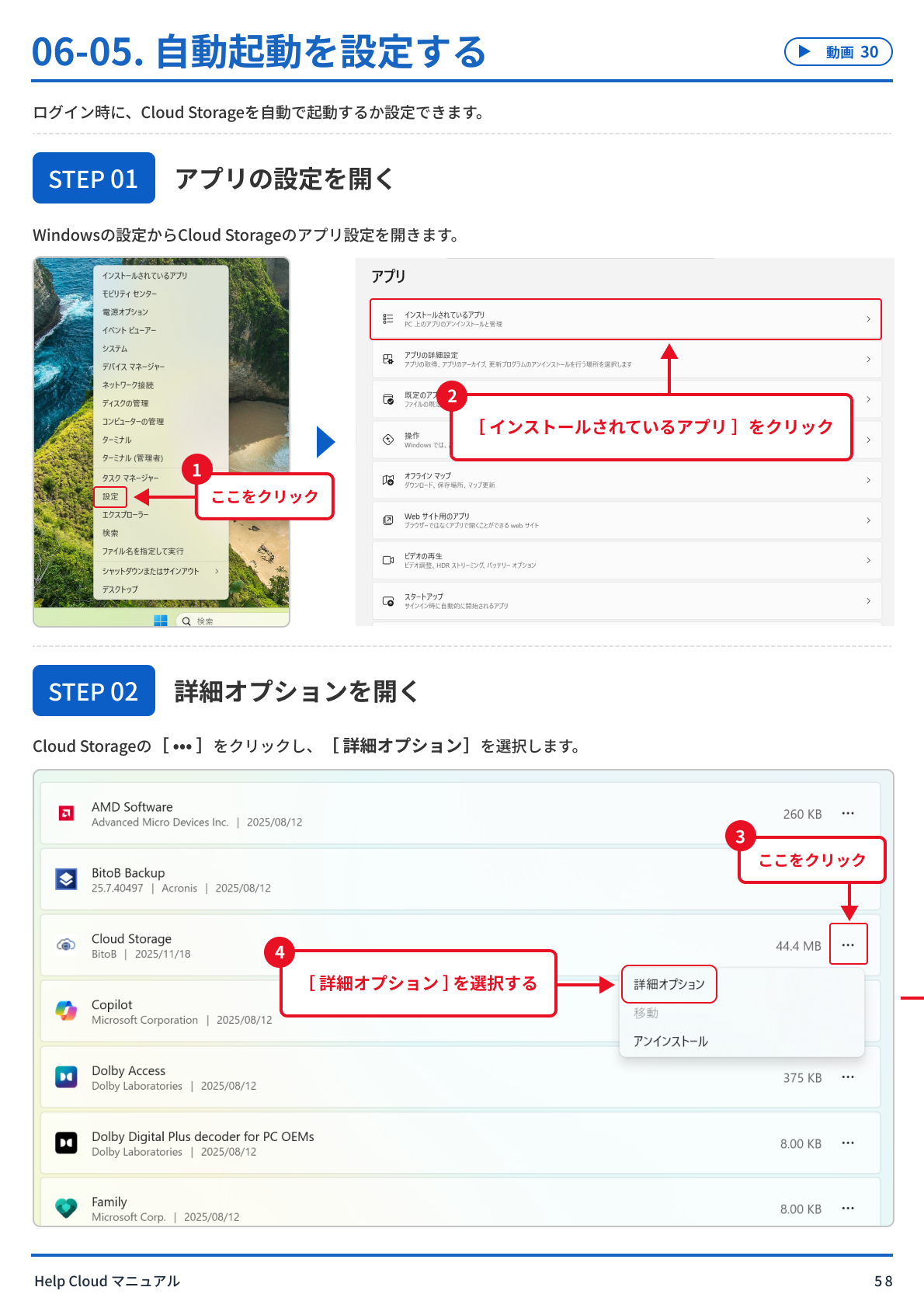Screen dimensions: 924x1308
Task: Select 検索 in the Start context menu
Action: (x=110, y=533)
